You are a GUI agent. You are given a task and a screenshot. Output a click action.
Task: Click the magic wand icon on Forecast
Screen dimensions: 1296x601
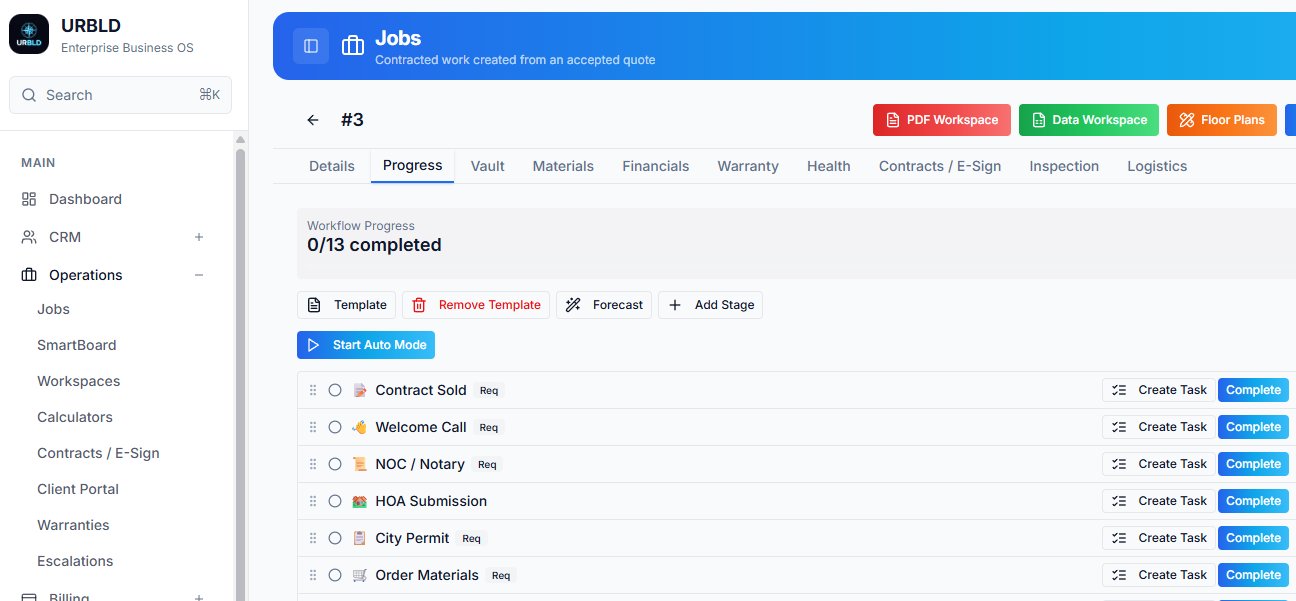click(x=573, y=305)
